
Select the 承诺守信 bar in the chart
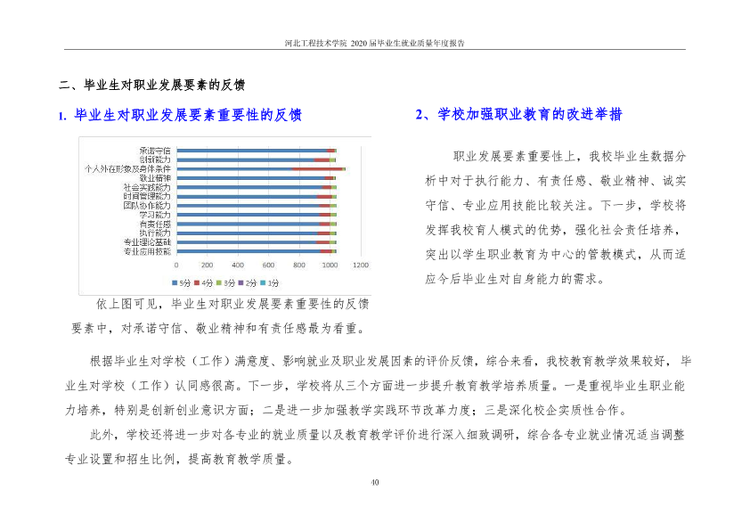[x=257, y=151]
